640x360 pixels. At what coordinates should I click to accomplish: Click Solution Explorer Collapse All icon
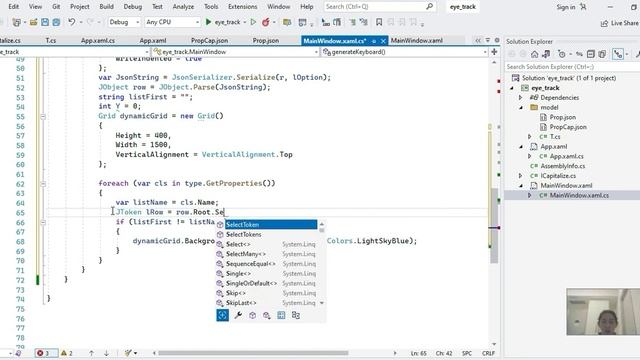(x=591, y=54)
